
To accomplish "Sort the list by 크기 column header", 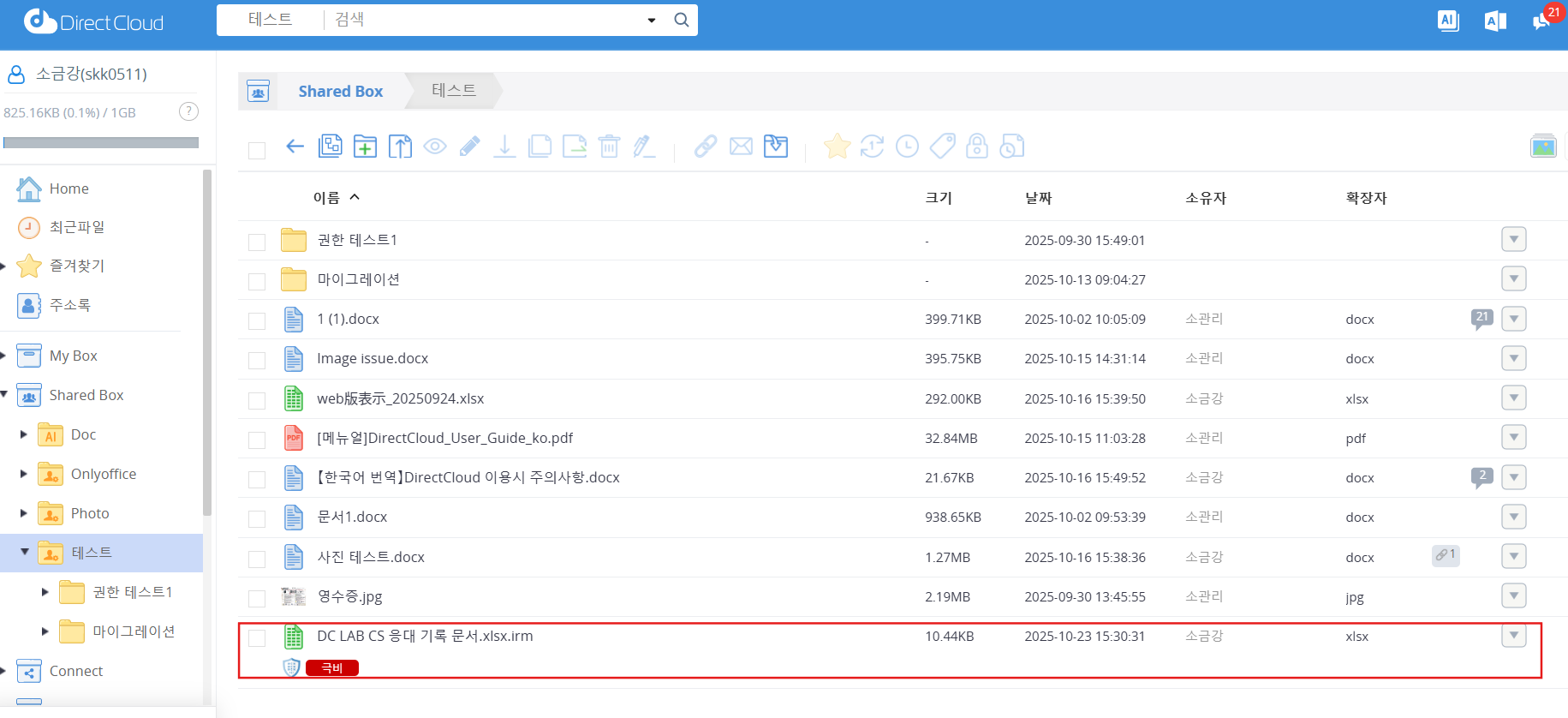I will 939,198.
